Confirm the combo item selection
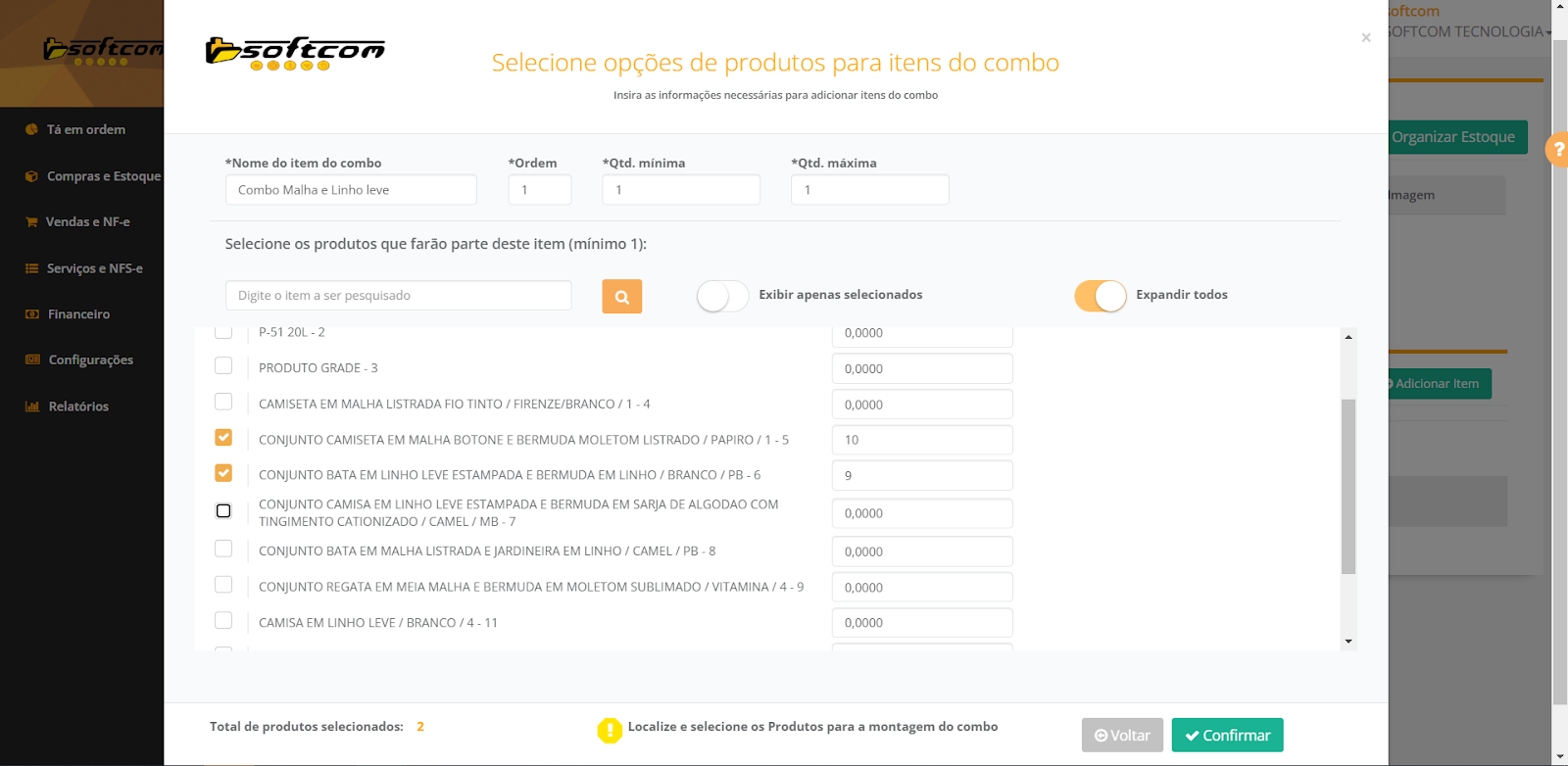Viewport: 1568px width, 766px height. point(1227,736)
